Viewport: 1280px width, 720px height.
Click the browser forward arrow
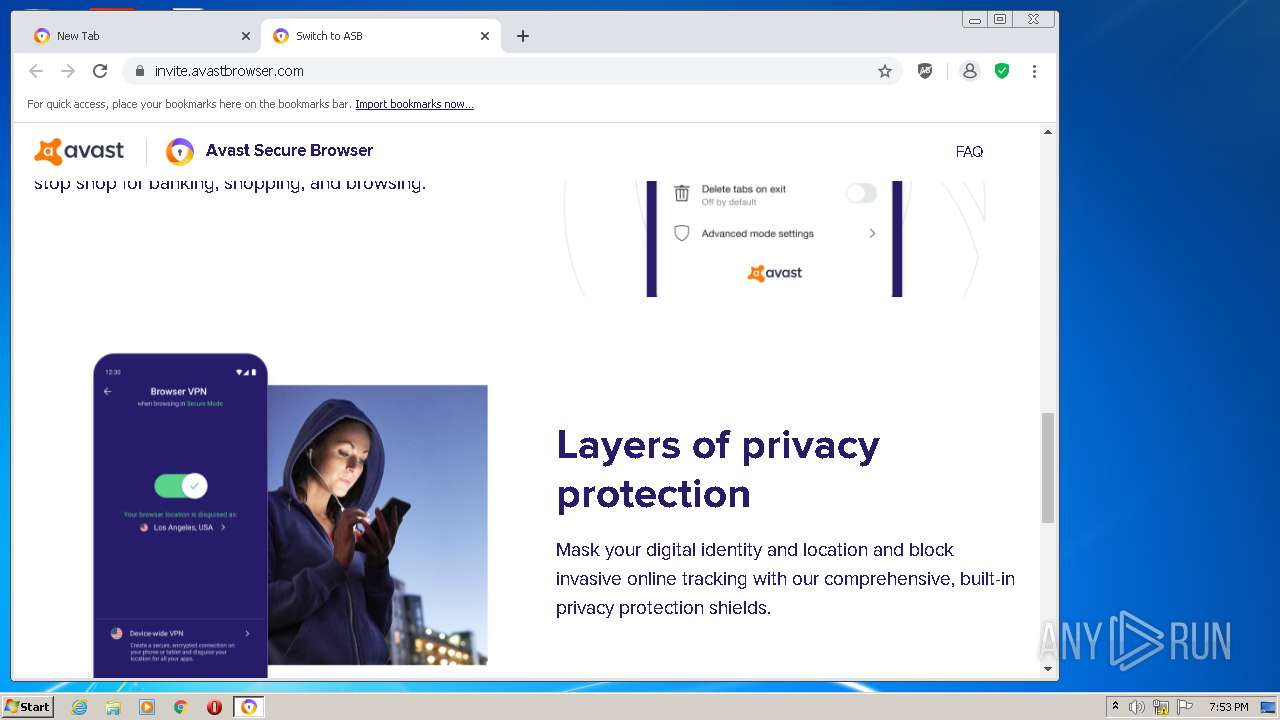[68, 71]
